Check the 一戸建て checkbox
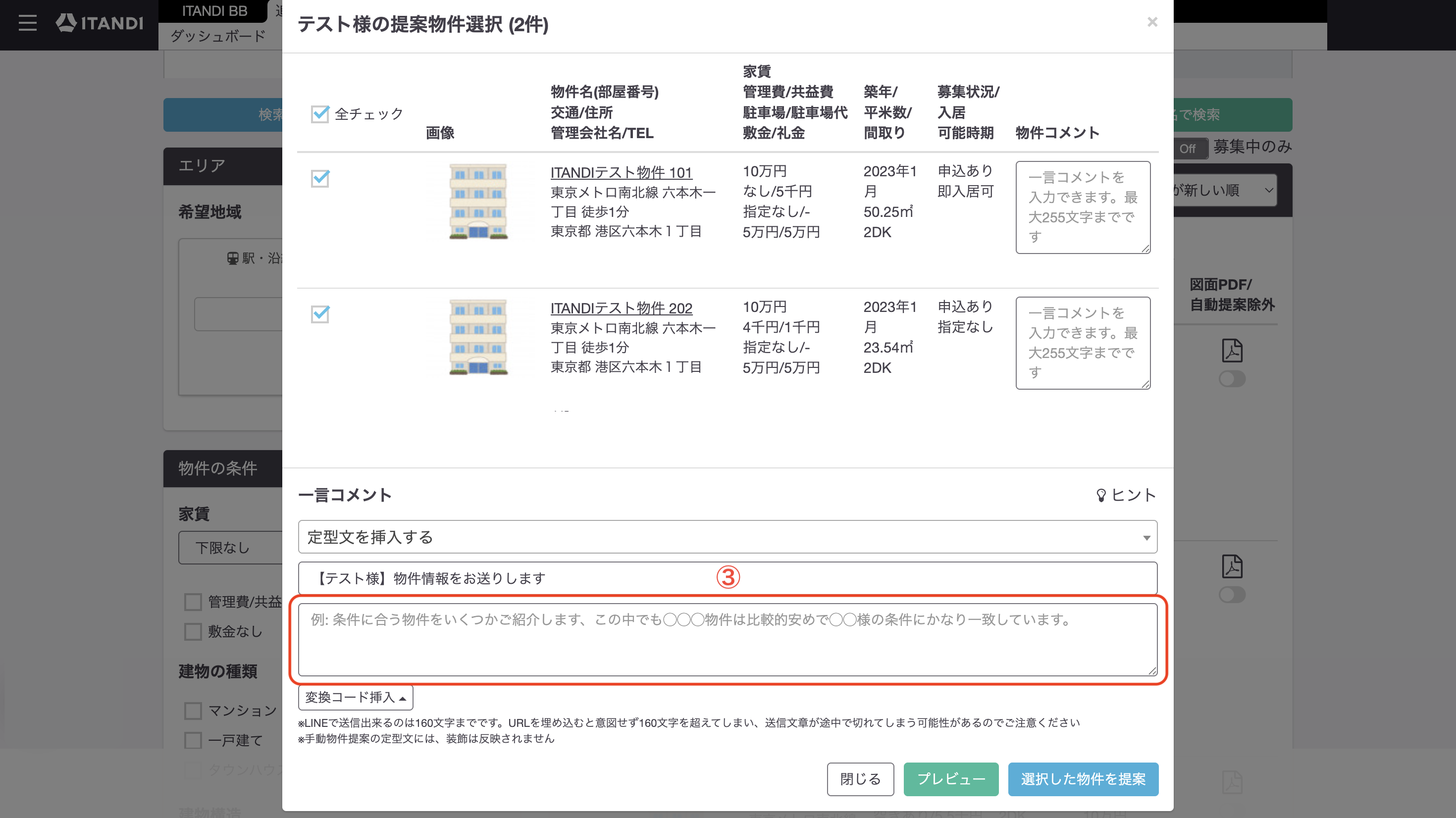1456x818 pixels. click(193, 740)
